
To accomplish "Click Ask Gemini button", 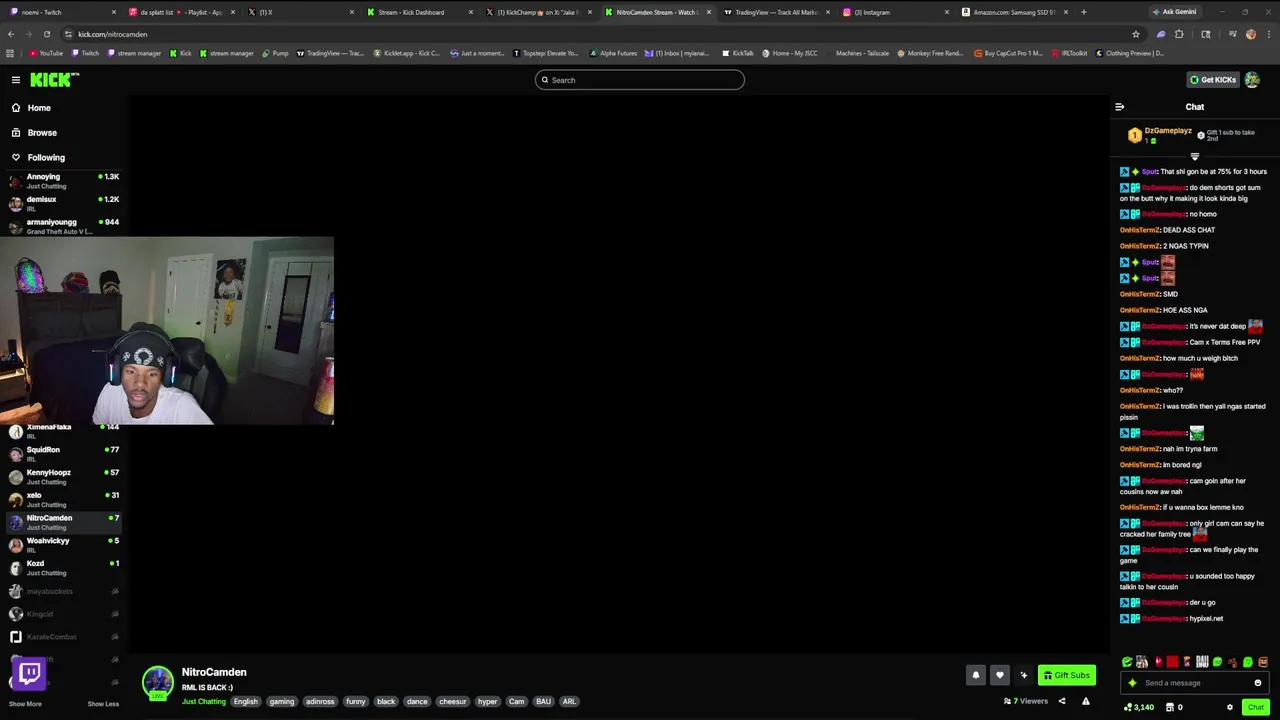I will pos(1174,12).
